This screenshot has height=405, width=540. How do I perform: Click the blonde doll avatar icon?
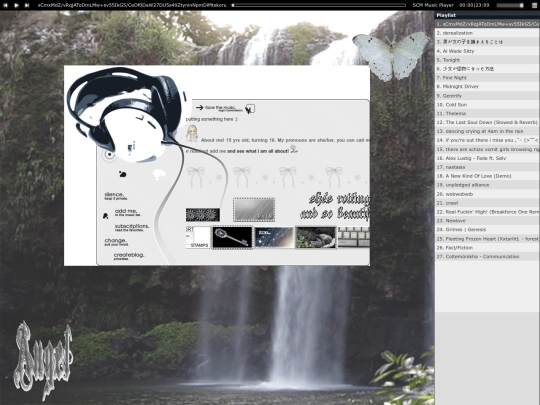pyautogui.click(x=192, y=134)
